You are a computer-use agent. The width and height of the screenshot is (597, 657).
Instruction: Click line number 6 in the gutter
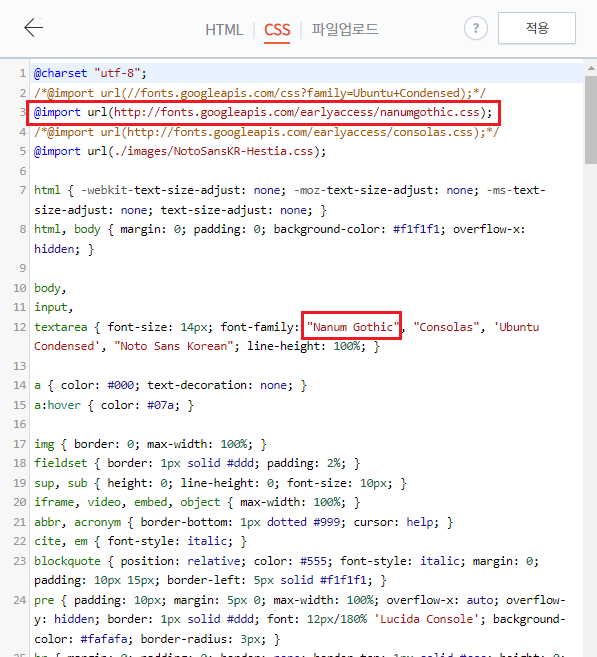click(23, 171)
